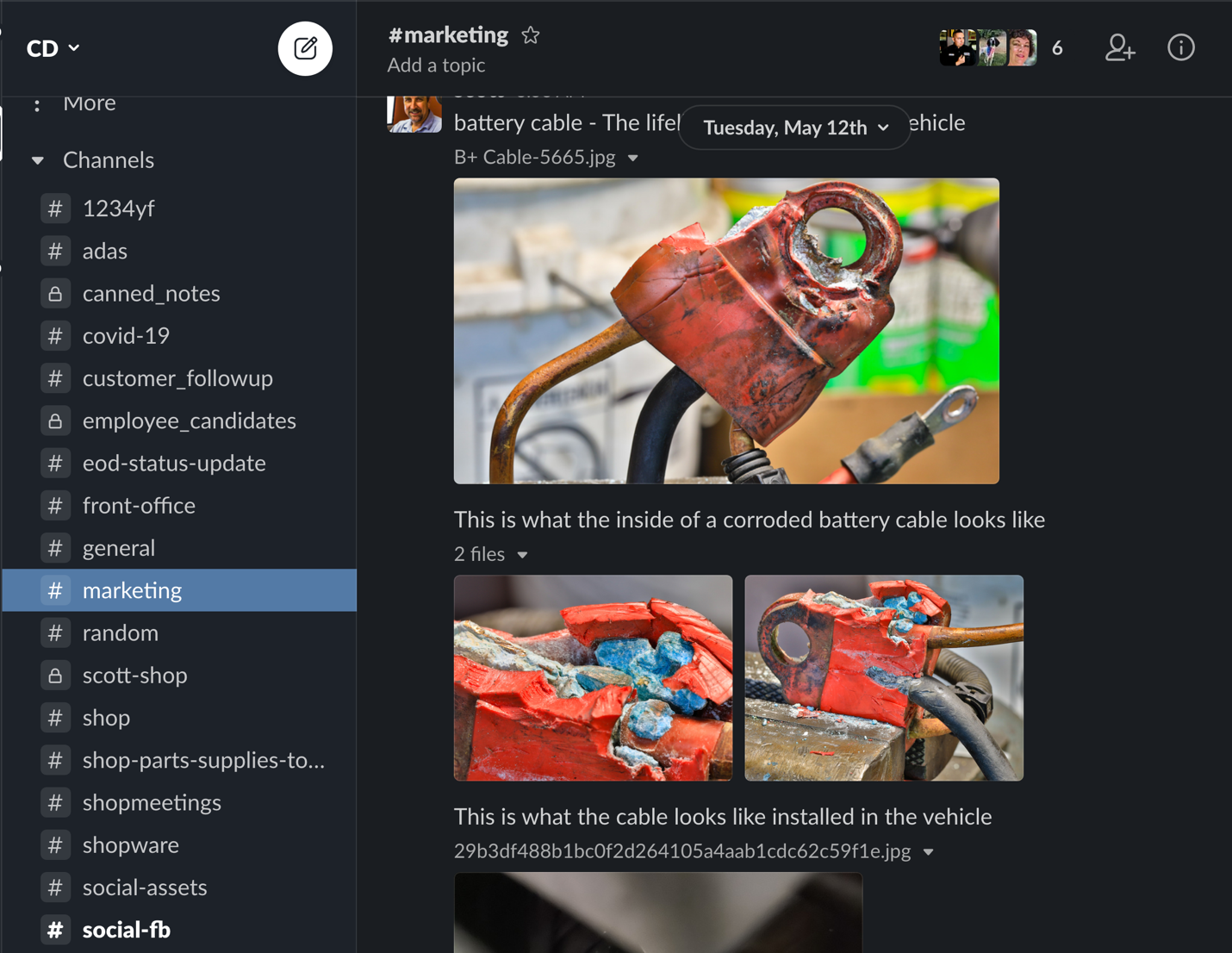Click the More sidebar item
This screenshot has height=953, width=1232.
(x=90, y=103)
